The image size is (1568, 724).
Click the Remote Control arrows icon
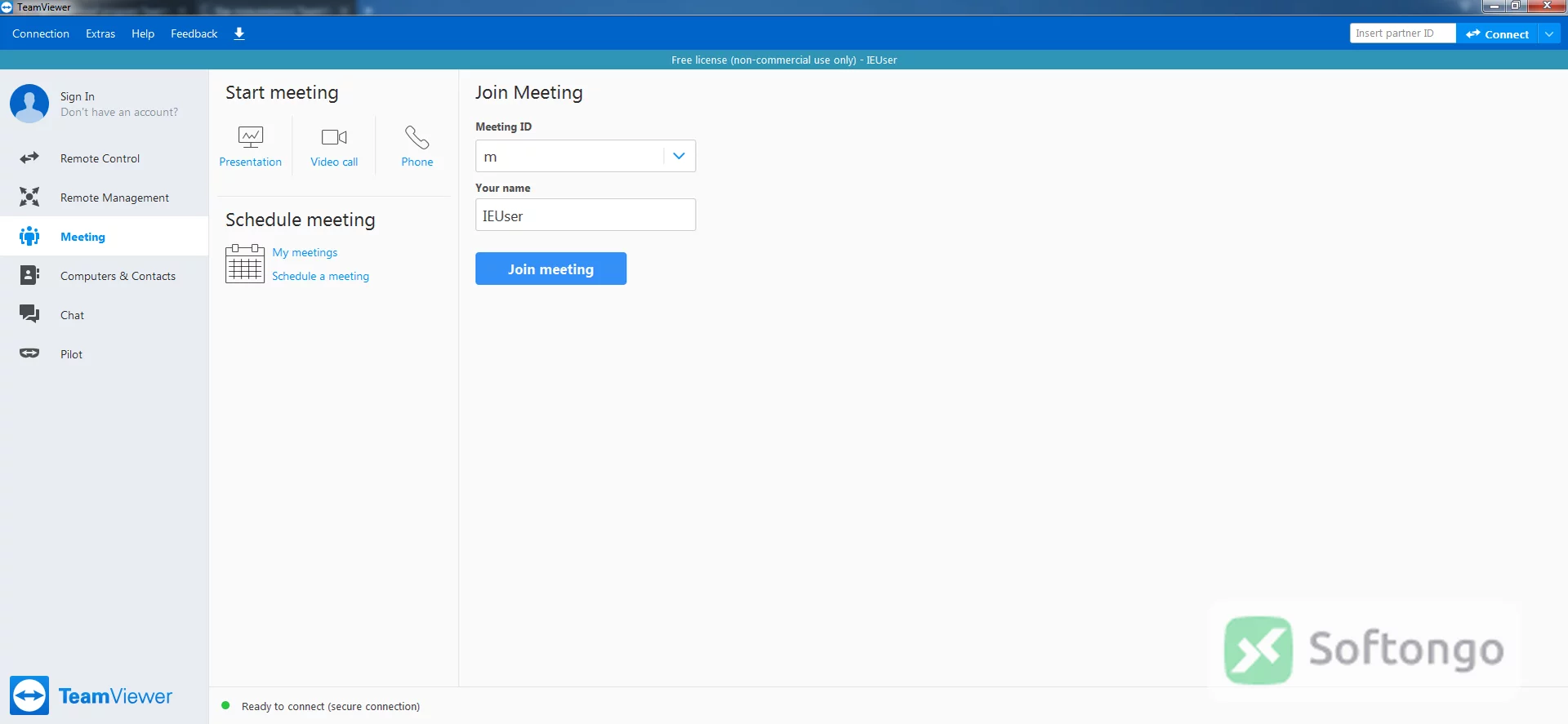[29, 158]
